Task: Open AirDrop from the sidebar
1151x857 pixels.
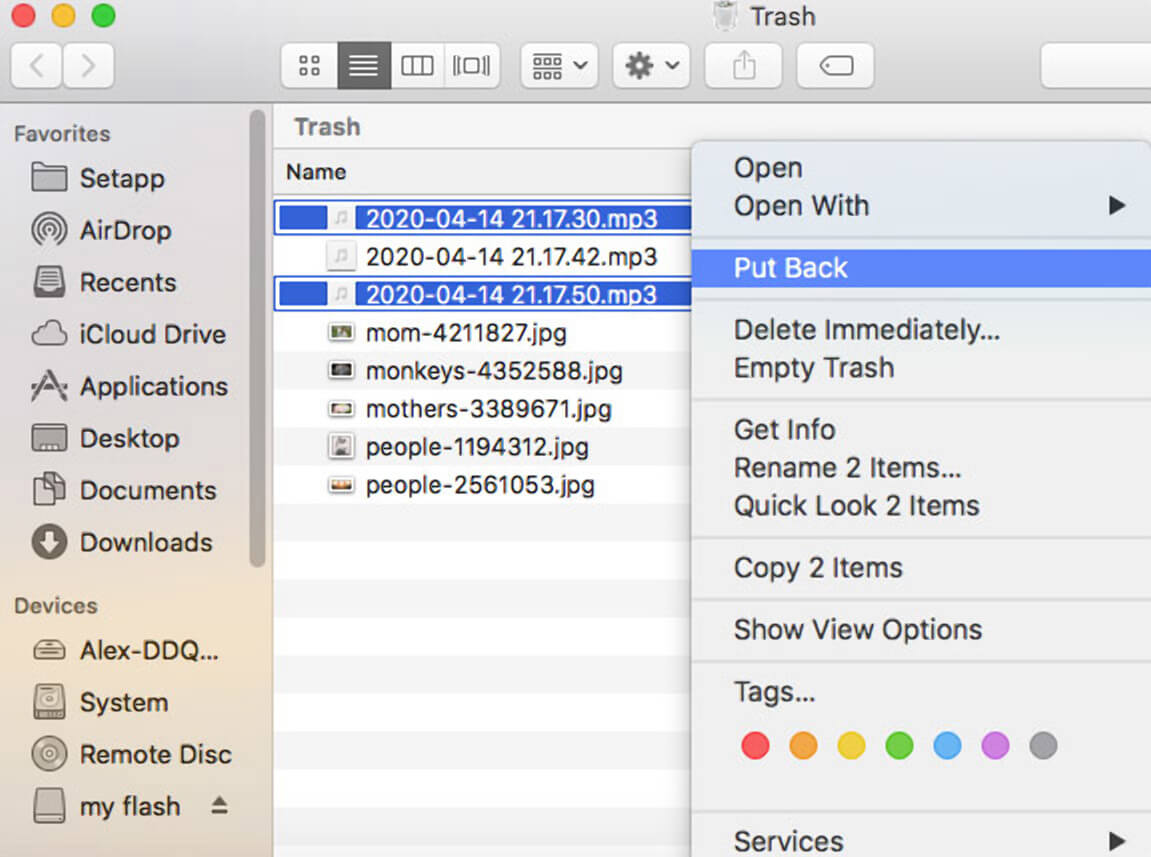Action: pyautogui.click(x=125, y=230)
